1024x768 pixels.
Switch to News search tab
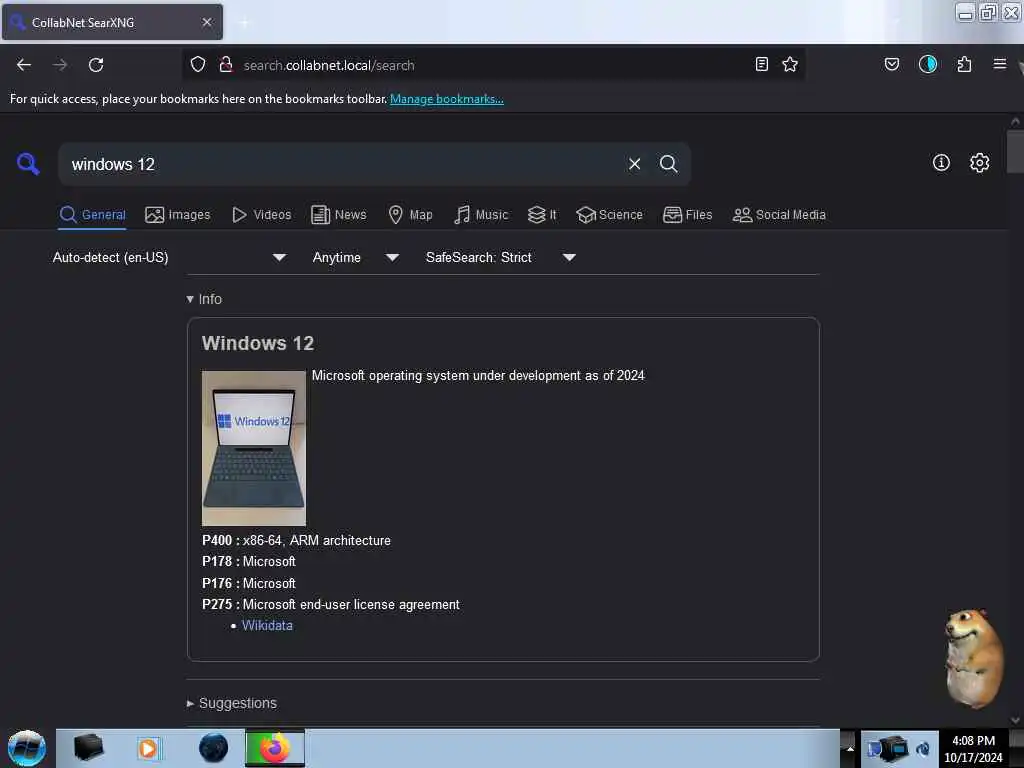point(338,215)
